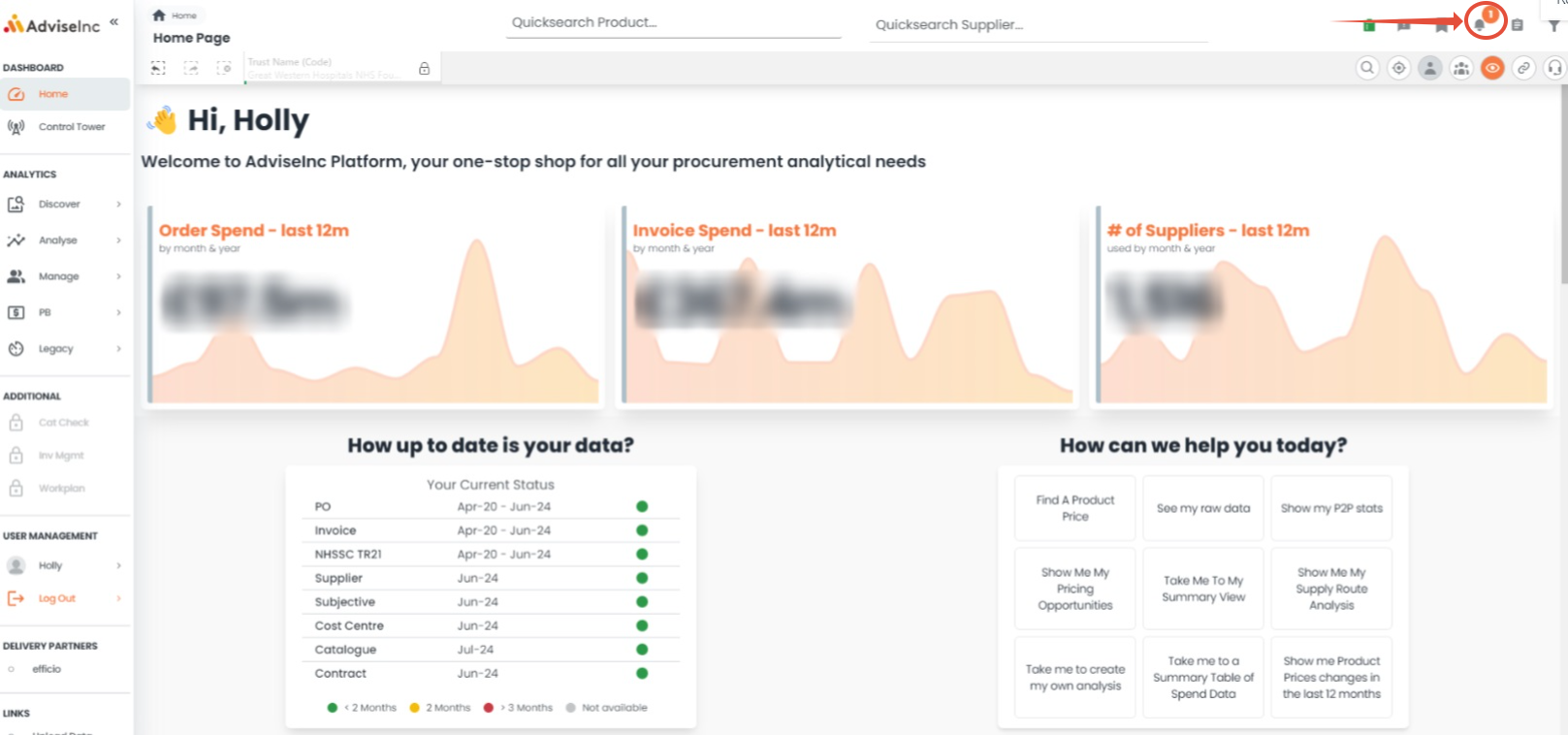Image resolution: width=1568 pixels, height=735 pixels.
Task: Click the Quicksearch Supplier field
Action: click(x=1039, y=25)
